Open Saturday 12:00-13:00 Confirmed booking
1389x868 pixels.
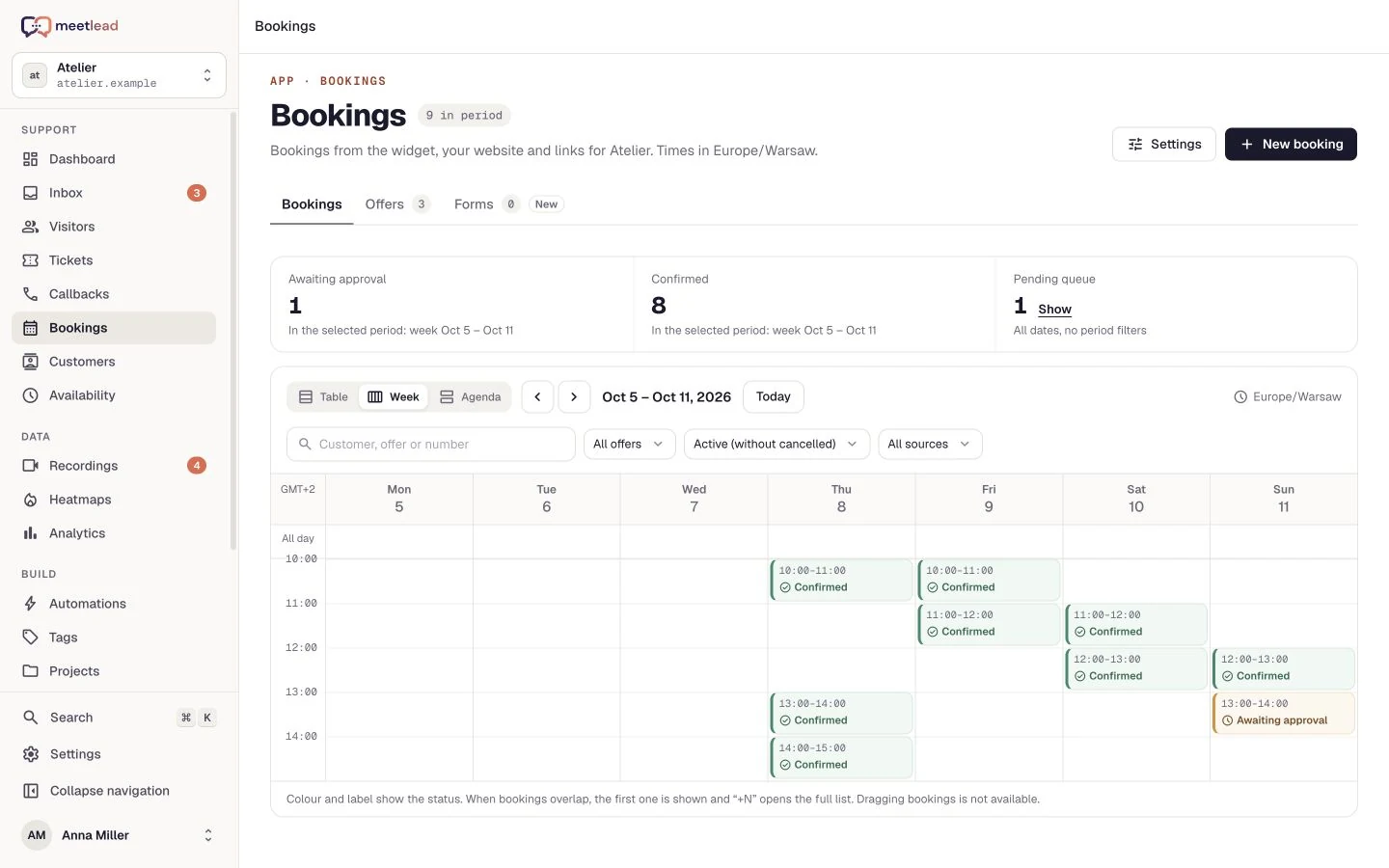[x=1136, y=668]
